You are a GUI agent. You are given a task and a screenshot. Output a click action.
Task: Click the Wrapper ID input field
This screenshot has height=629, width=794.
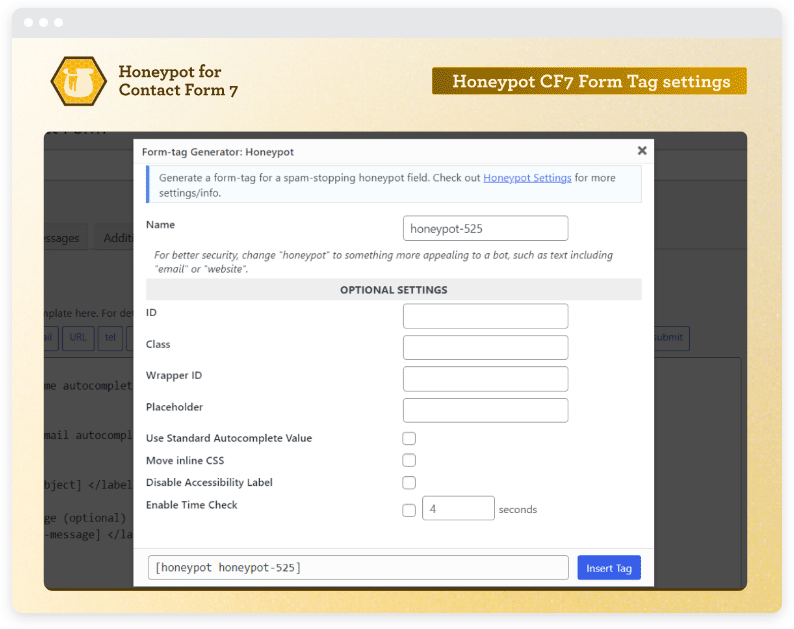tap(485, 379)
